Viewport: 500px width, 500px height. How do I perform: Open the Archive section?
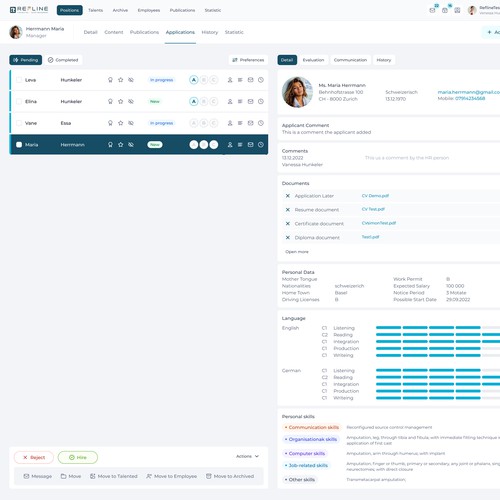[120, 10]
